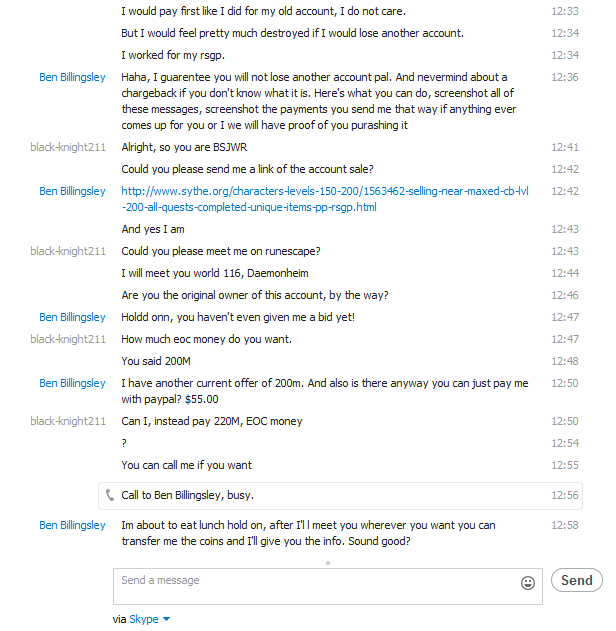Click black-knight211 beside 'Can I, instead pay 220M'
616x631 pixels.
(68, 421)
